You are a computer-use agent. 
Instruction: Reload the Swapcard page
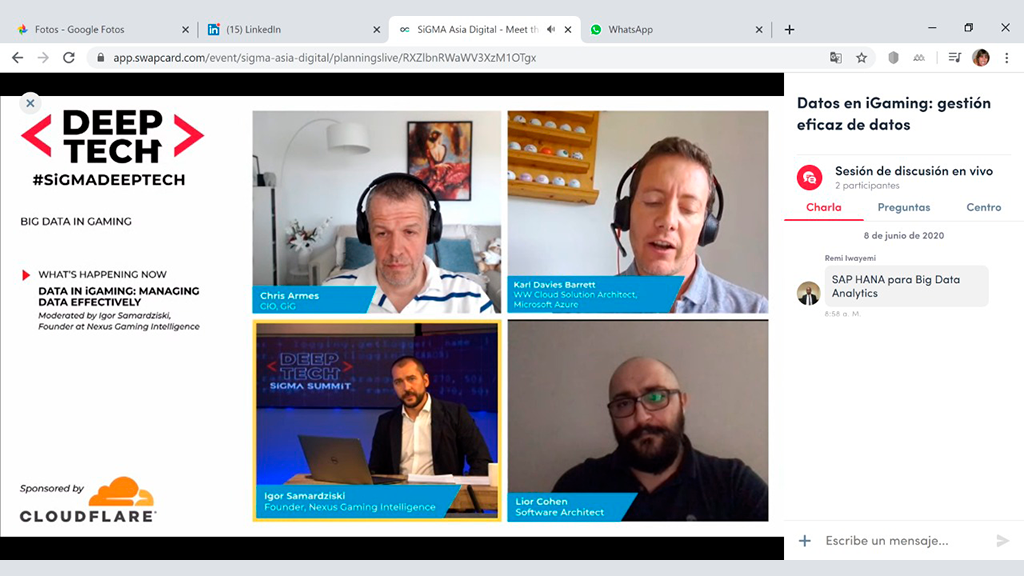(x=69, y=58)
